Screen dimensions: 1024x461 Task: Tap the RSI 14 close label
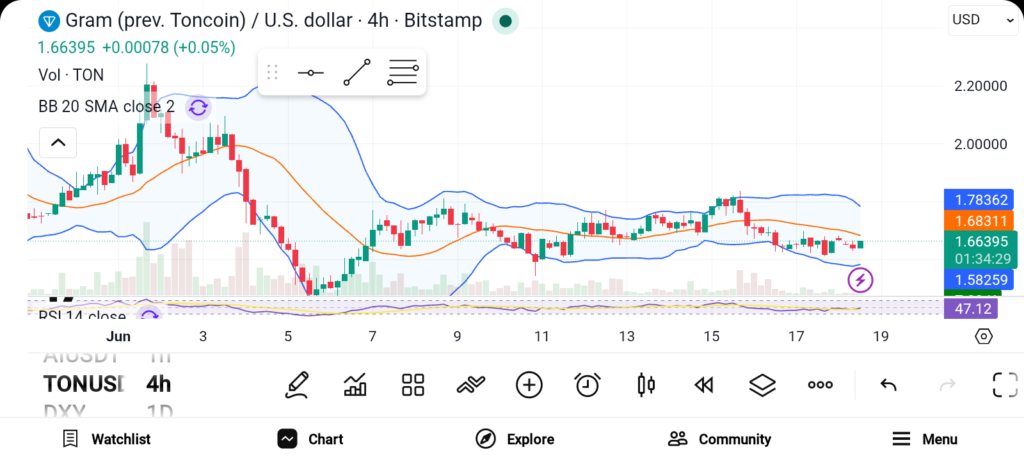pyautogui.click(x=82, y=317)
